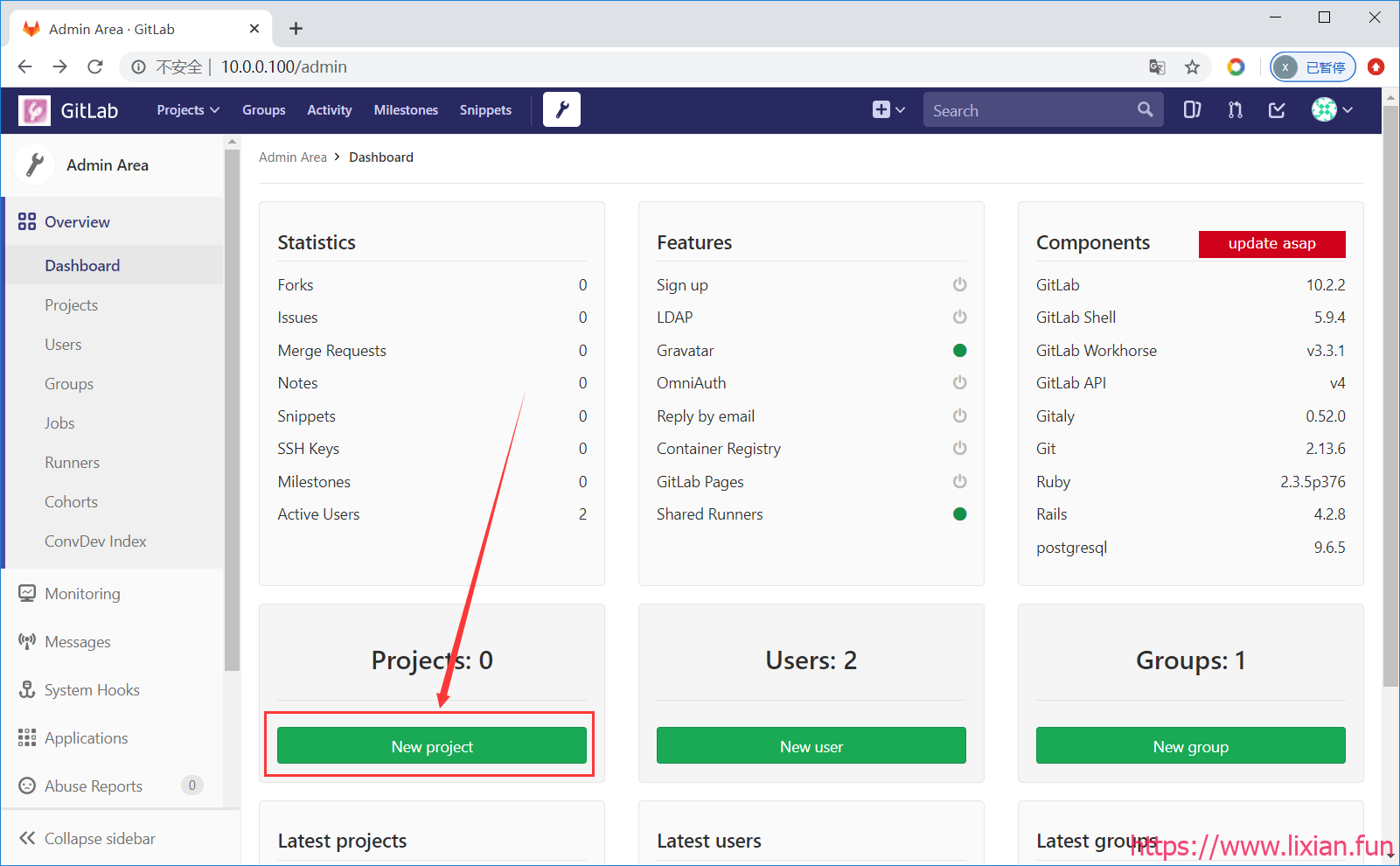The width and height of the screenshot is (1400, 866).
Task: Click the search magnifier icon
Action: [x=1145, y=109]
